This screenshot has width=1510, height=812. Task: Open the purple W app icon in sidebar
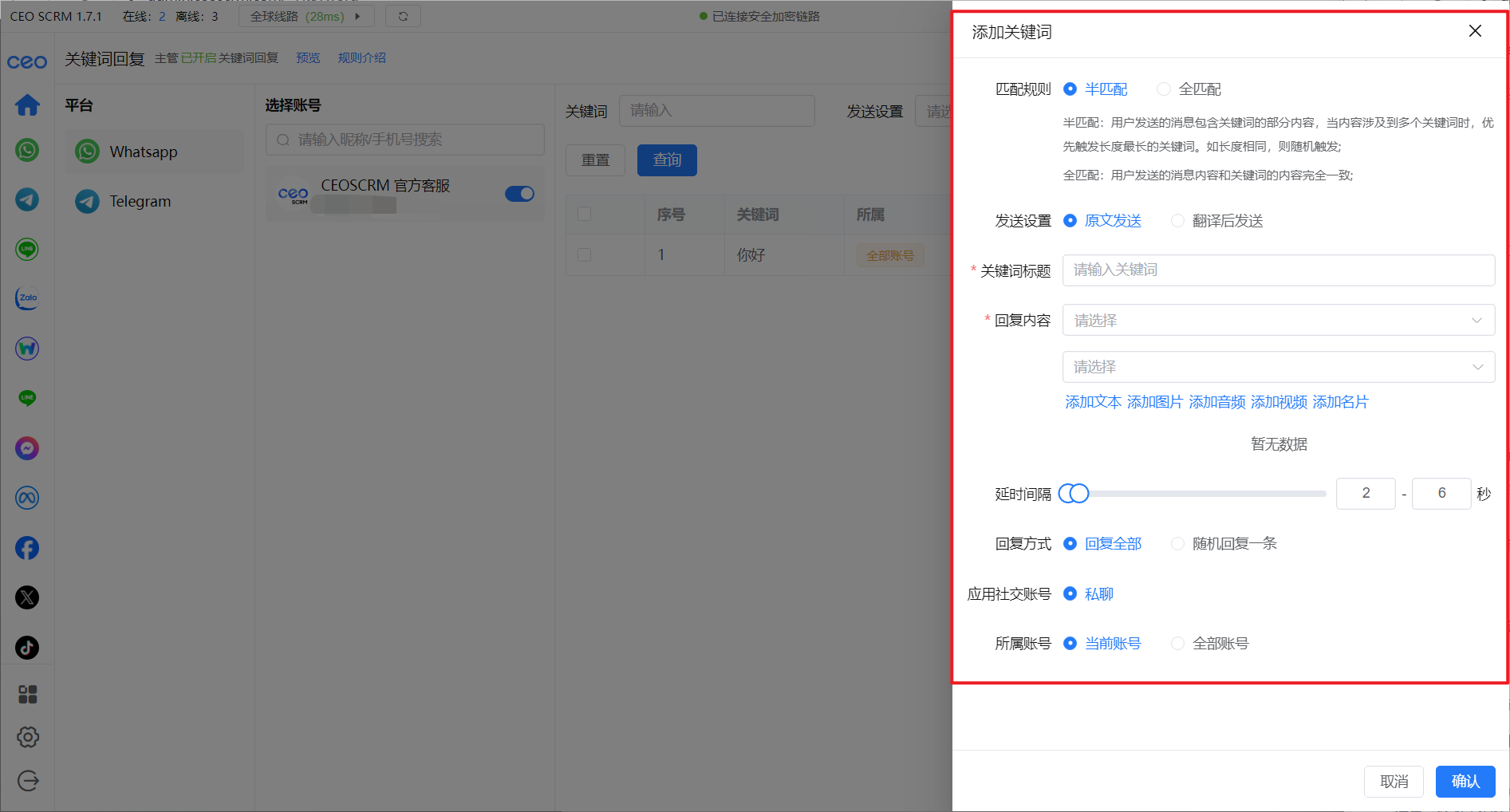pyautogui.click(x=27, y=349)
